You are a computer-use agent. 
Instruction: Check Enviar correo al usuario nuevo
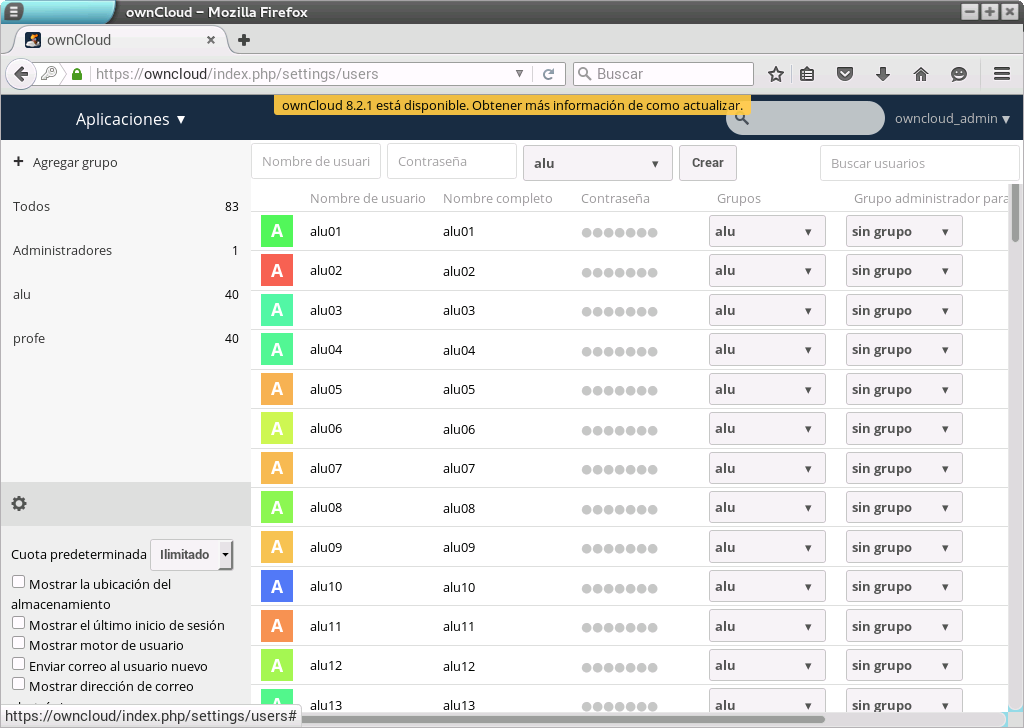point(18,664)
